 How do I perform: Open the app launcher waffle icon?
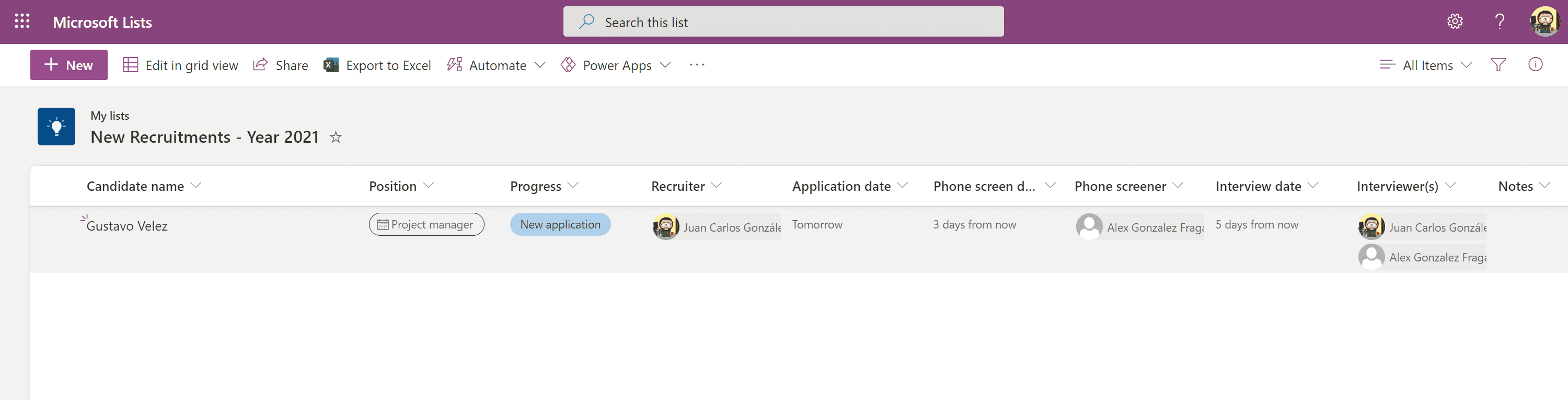pyautogui.click(x=22, y=21)
